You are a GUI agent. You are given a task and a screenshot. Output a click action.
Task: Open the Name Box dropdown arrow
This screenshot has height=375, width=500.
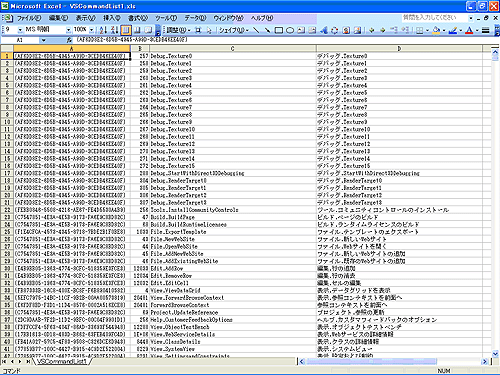[x=44, y=40]
